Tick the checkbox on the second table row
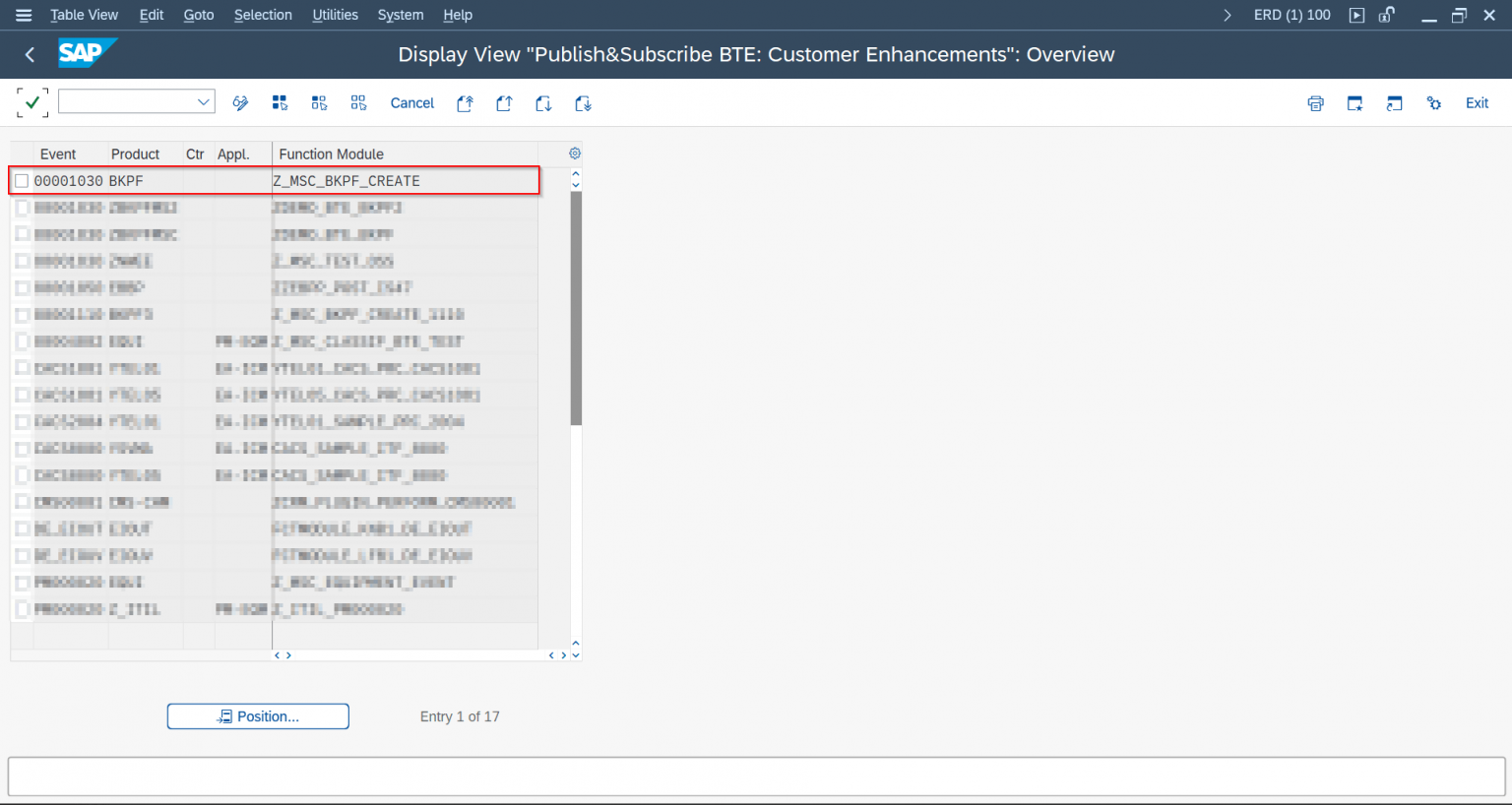1512x805 pixels. [22, 208]
